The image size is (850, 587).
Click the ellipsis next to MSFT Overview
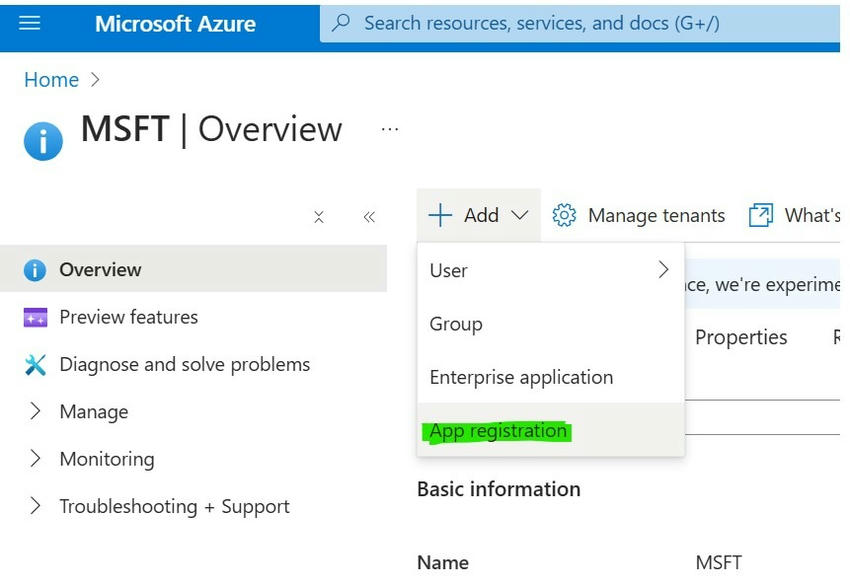coord(389,127)
